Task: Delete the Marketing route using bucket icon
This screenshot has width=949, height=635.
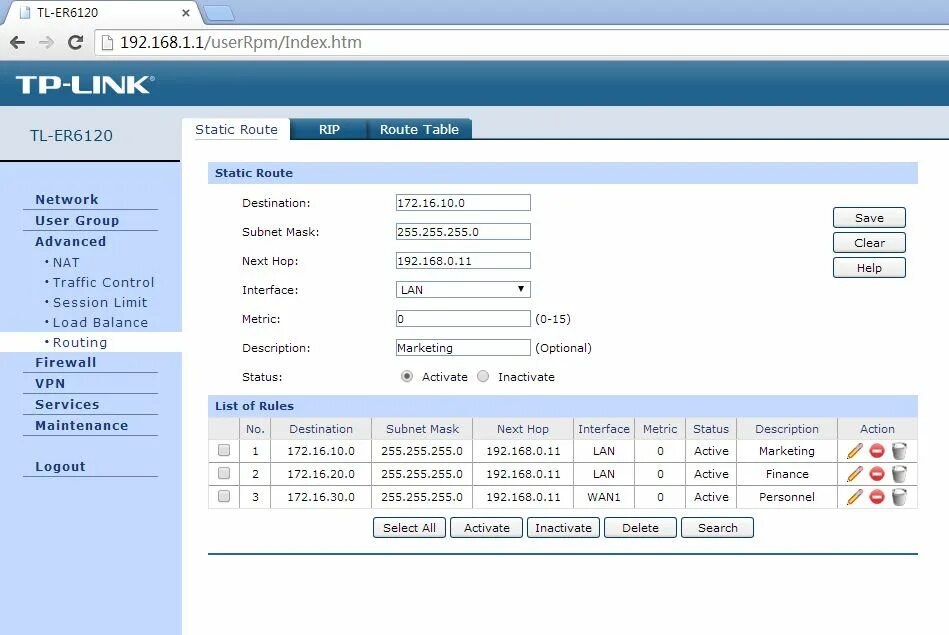Action: (898, 451)
